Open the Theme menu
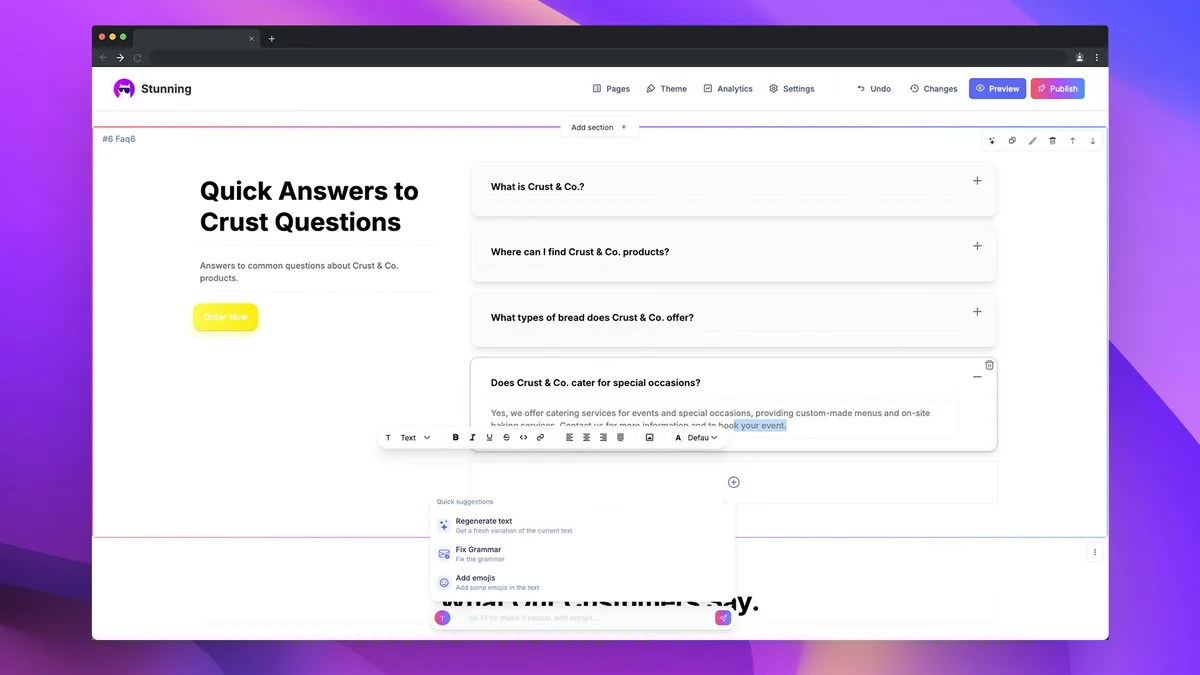The height and width of the screenshot is (675, 1200). coord(666,89)
